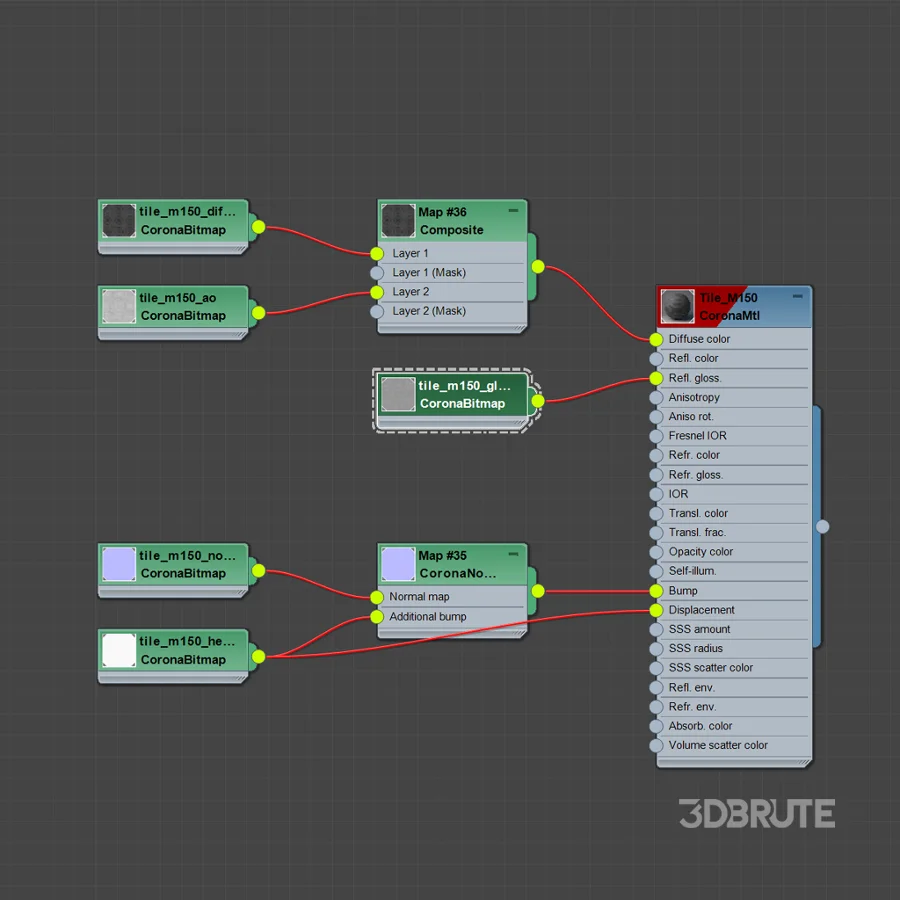The height and width of the screenshot is (900, 900).
Task: Click output socket of tile_m150_dif node
Action: (259, 227)
